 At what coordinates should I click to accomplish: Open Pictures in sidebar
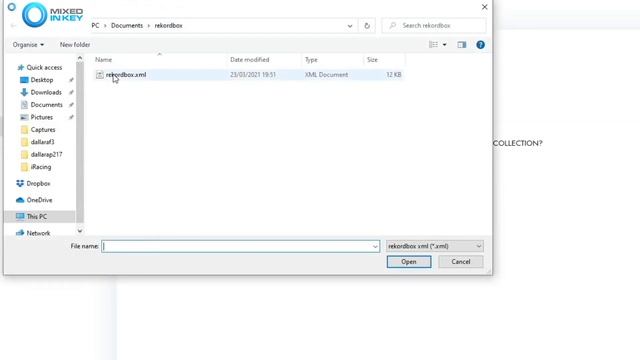[x=41, y=117]
